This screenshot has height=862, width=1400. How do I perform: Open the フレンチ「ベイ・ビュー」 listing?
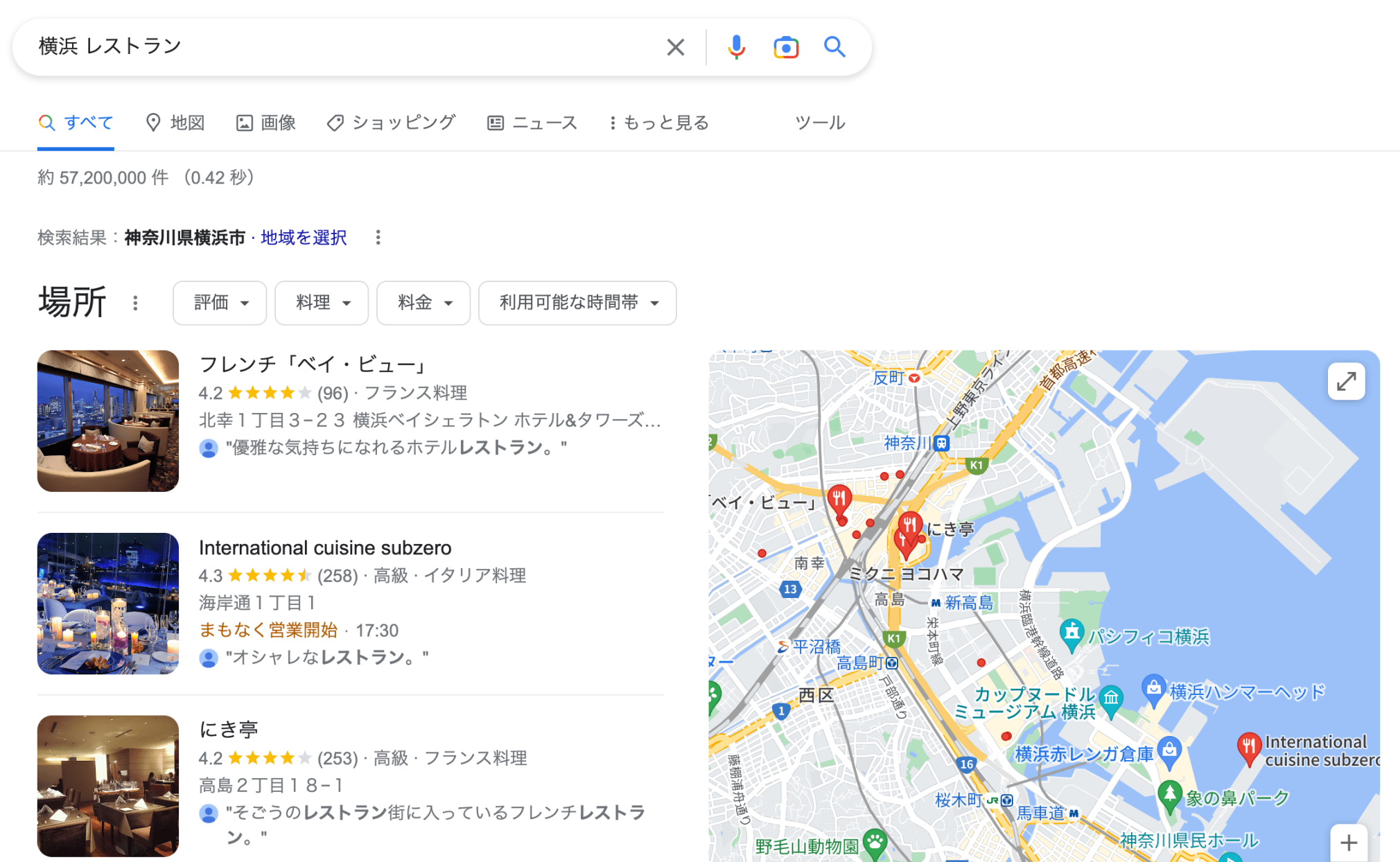point(312,364)
